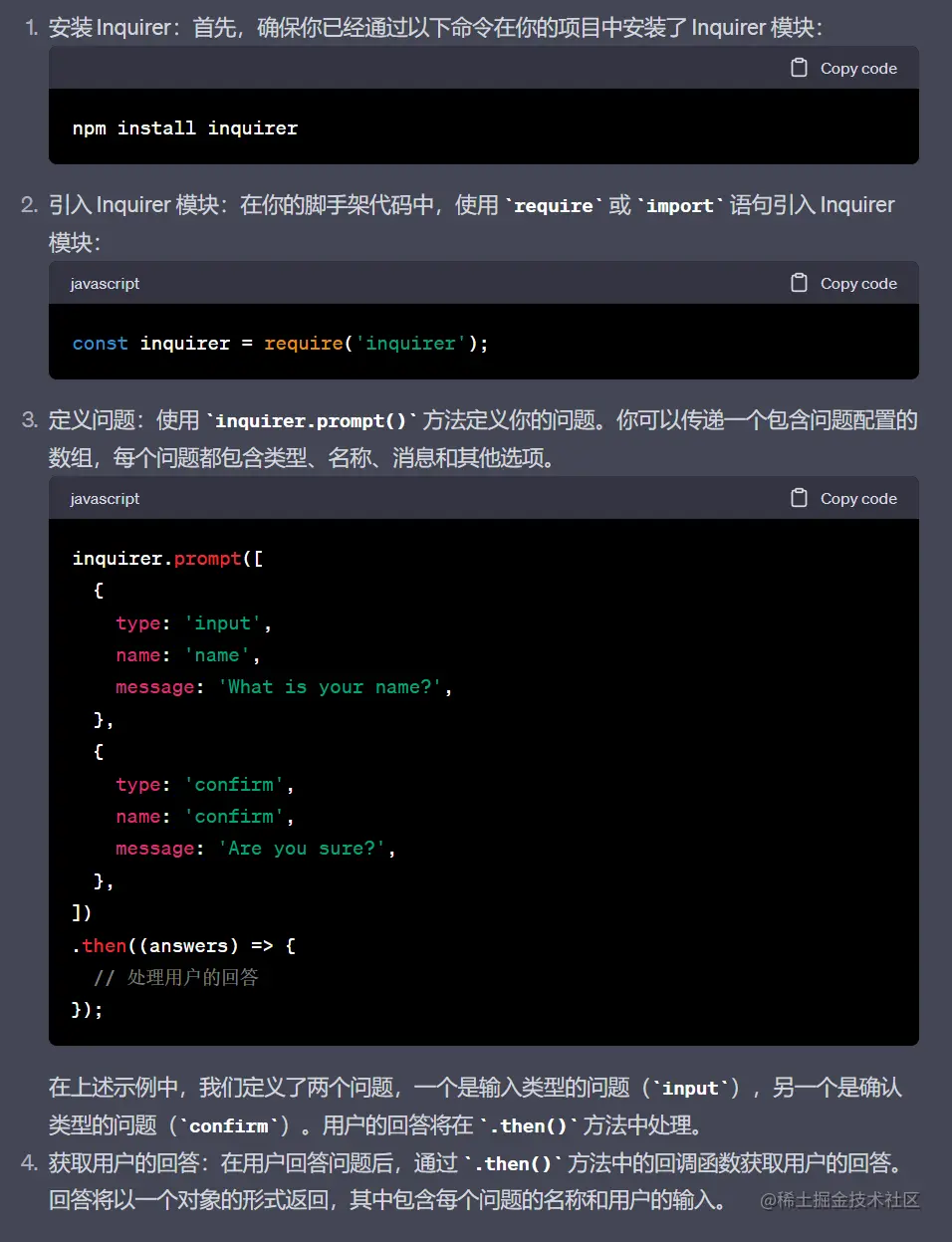Viewport: 952px width, 1242px height.
Task: Click the '.then((answers) => {' line
Action: (x=183, y=945)
